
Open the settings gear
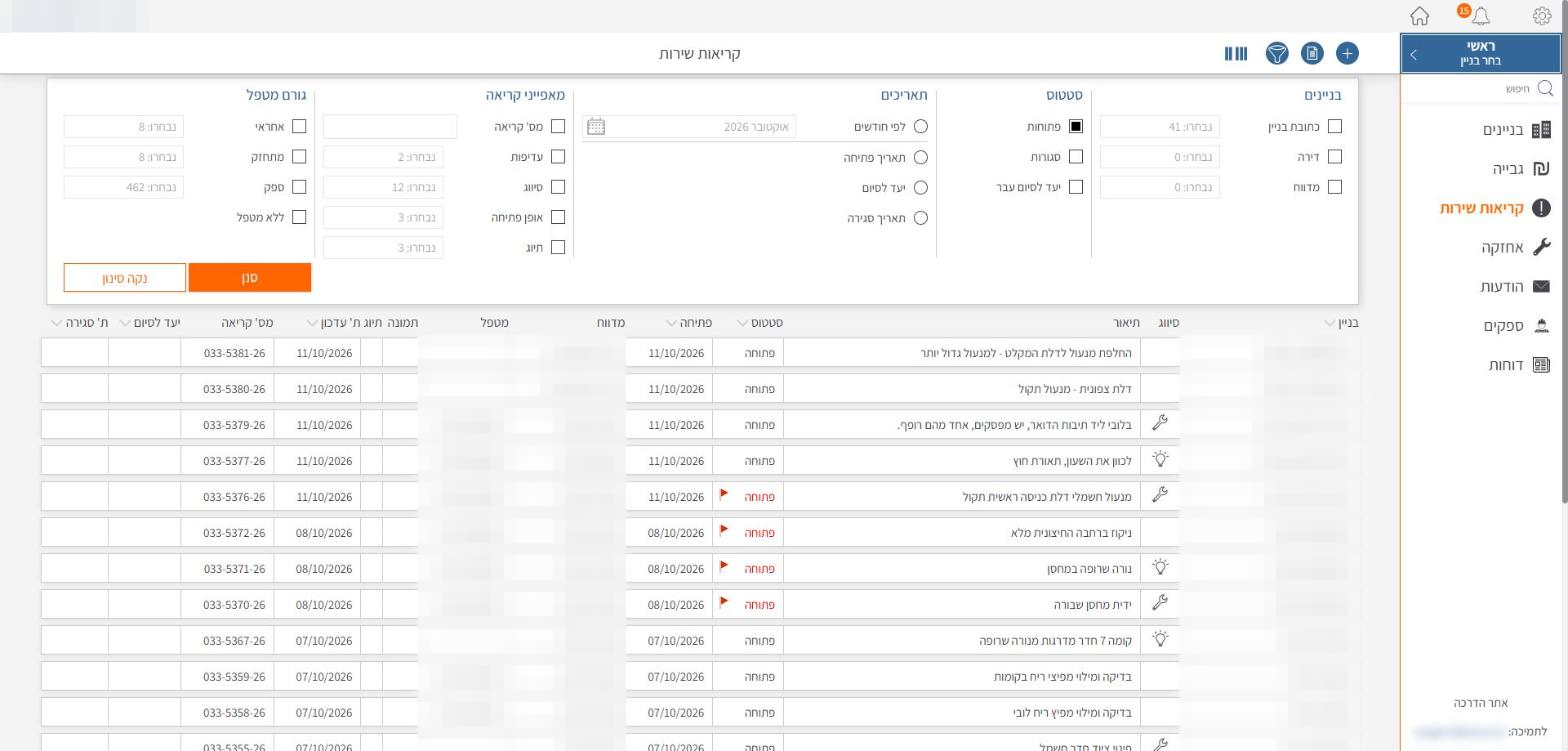1541,16
